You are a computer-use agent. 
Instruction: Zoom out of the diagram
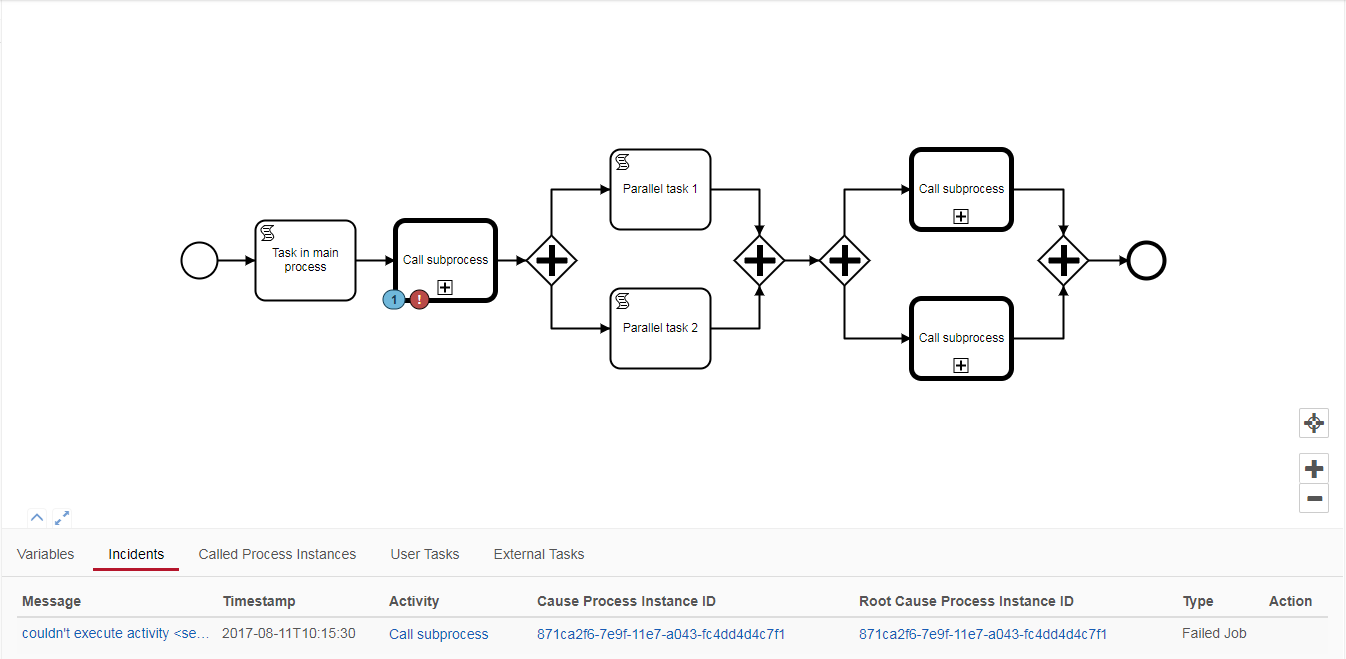[1314, 498]
